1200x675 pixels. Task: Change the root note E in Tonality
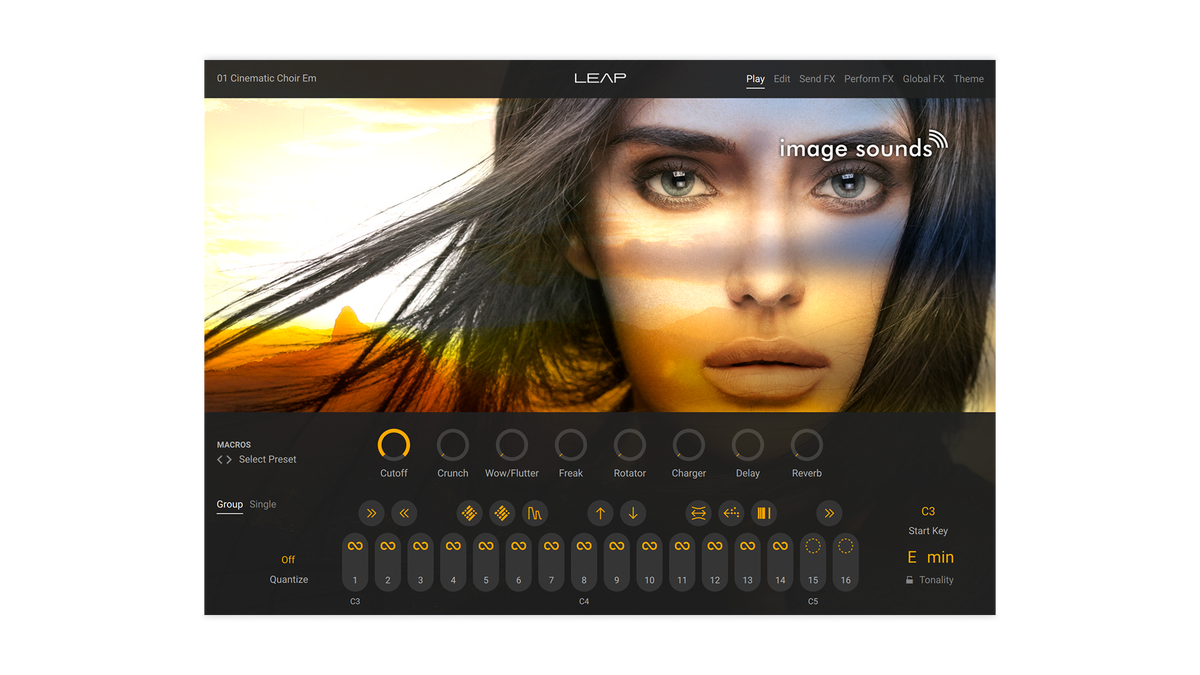pos(912,557)
